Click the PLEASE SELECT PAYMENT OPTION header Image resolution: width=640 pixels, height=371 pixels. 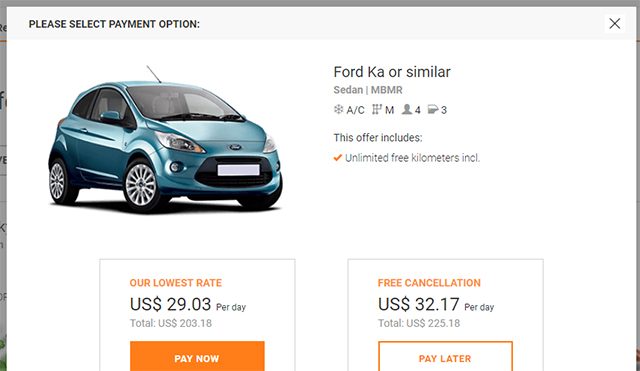[114, 24]
